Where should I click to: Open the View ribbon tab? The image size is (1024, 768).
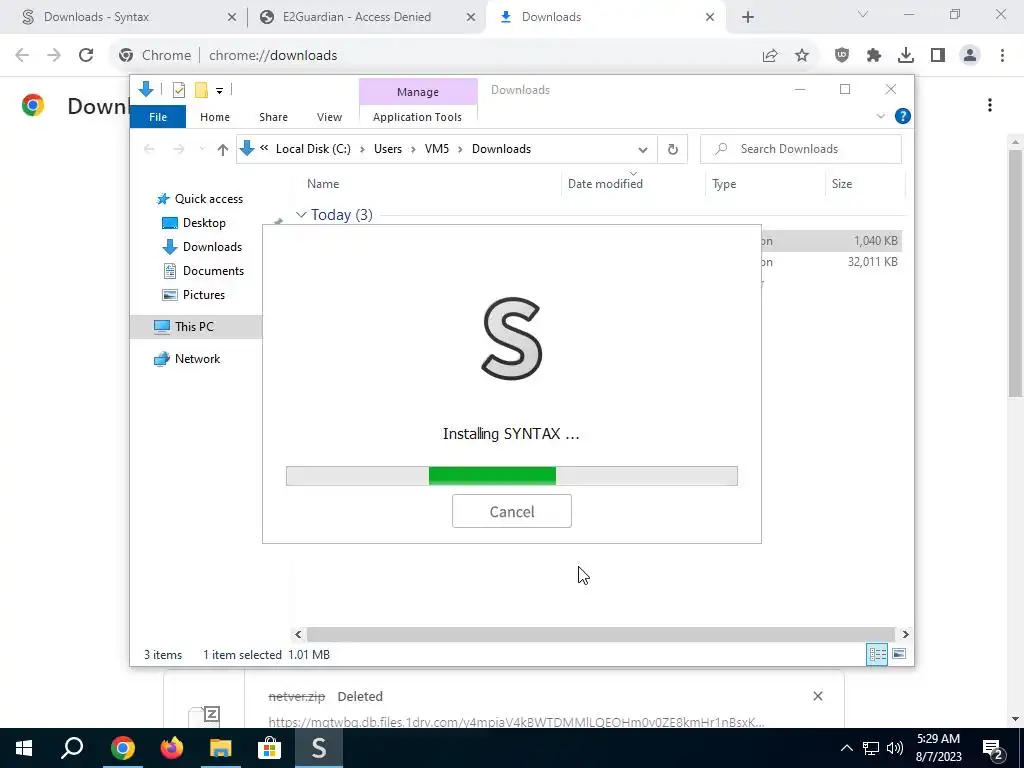click(329, 117)
